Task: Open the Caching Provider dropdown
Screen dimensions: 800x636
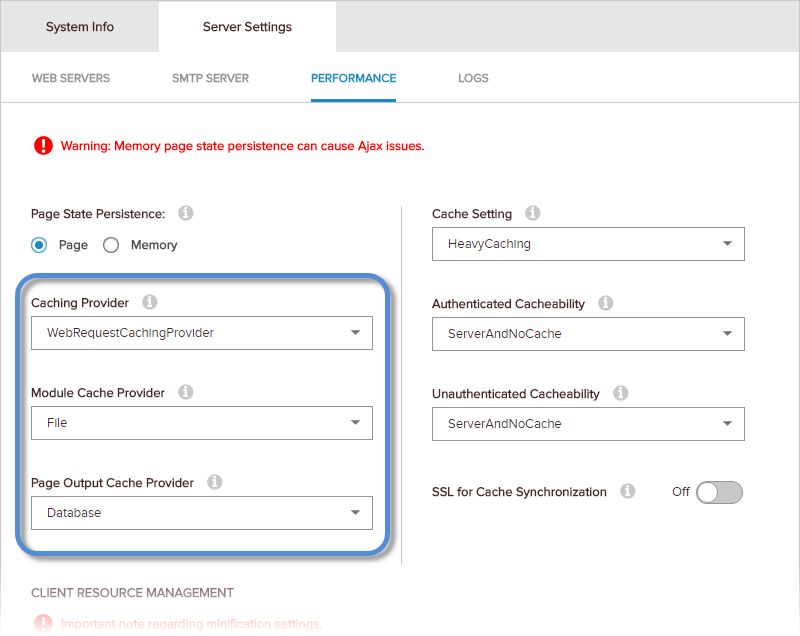Action: 202,333
